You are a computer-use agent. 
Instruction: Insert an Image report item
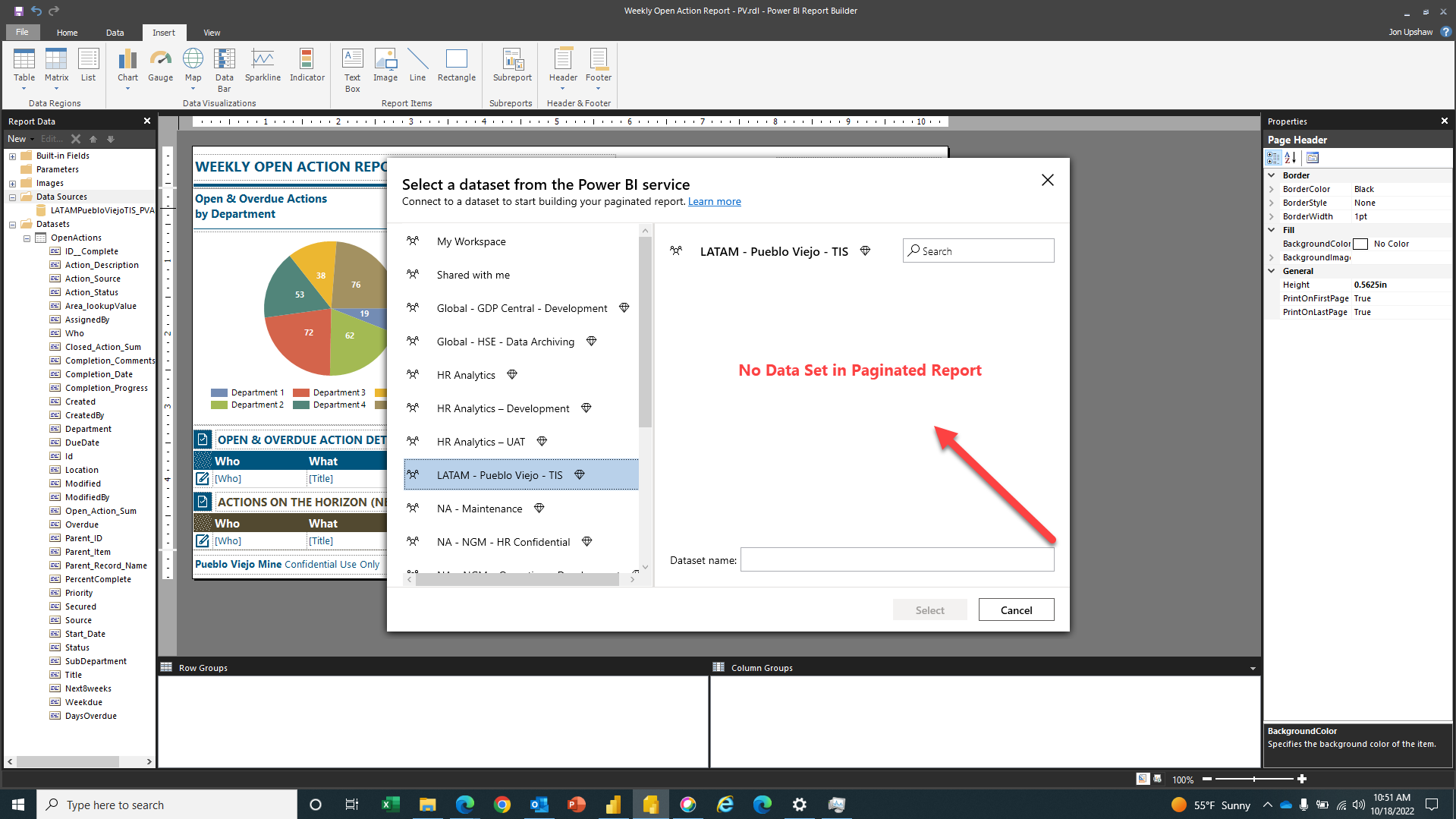pyautogui.click(x=385, y=65)
